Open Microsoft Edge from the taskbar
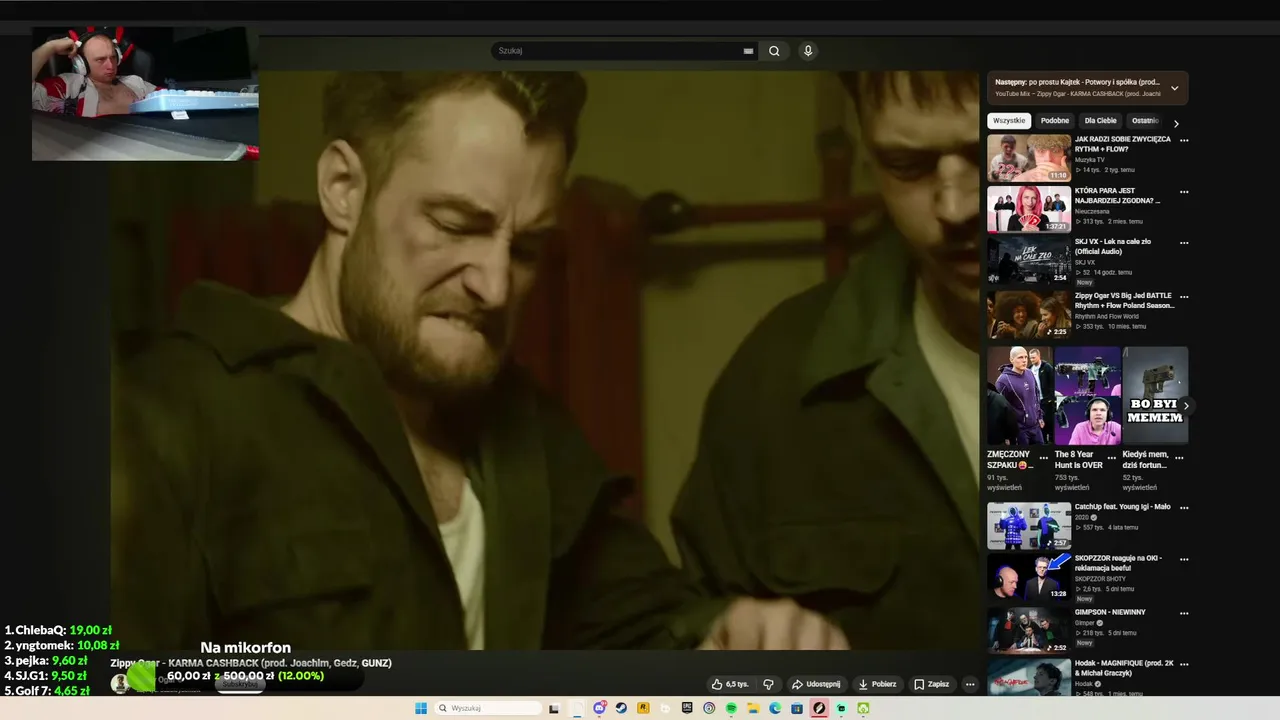The width and height of the screenshot is (1280, 720). (x=775, y=708)
